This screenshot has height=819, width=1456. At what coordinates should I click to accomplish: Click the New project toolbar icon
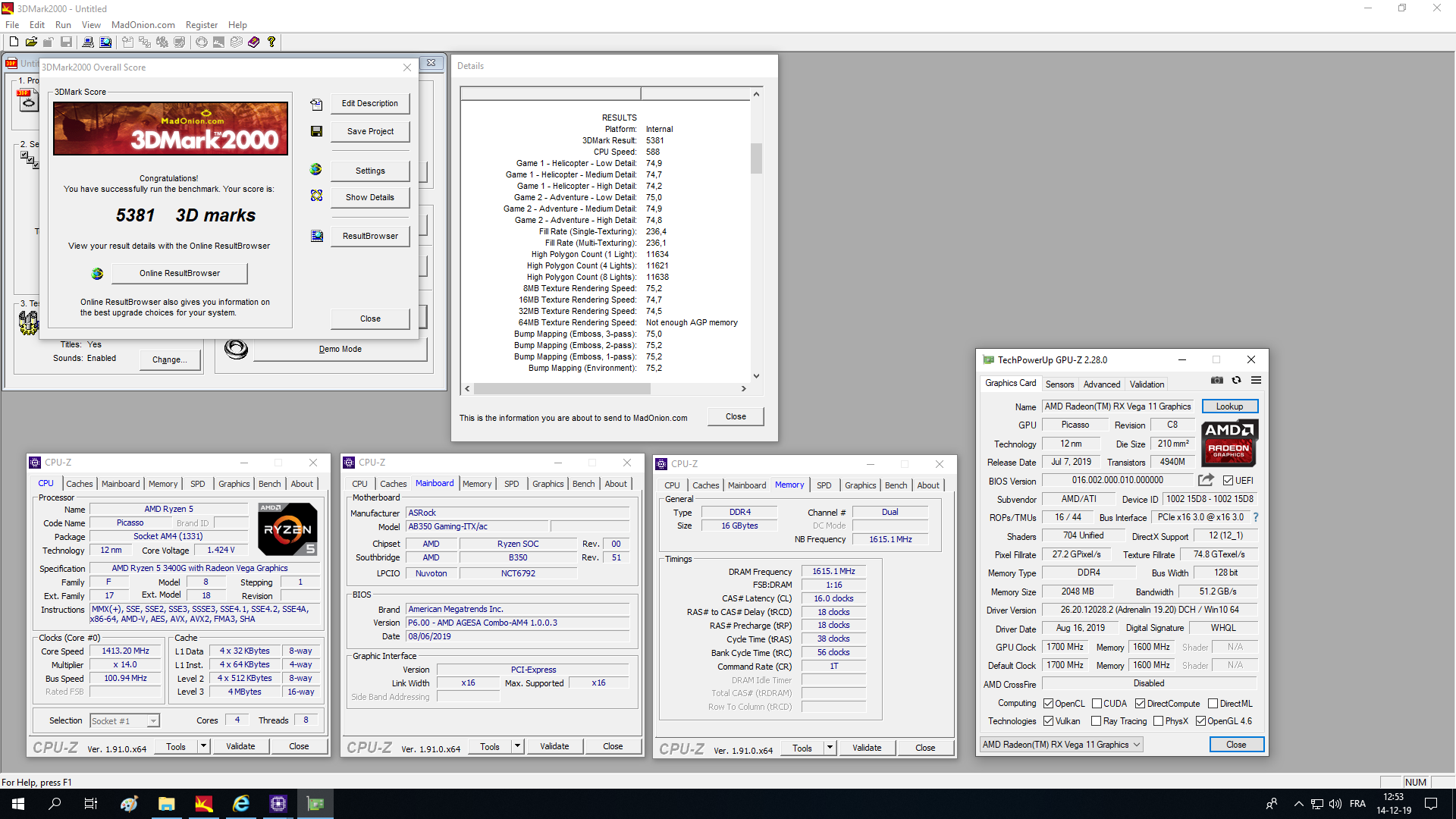14,42
